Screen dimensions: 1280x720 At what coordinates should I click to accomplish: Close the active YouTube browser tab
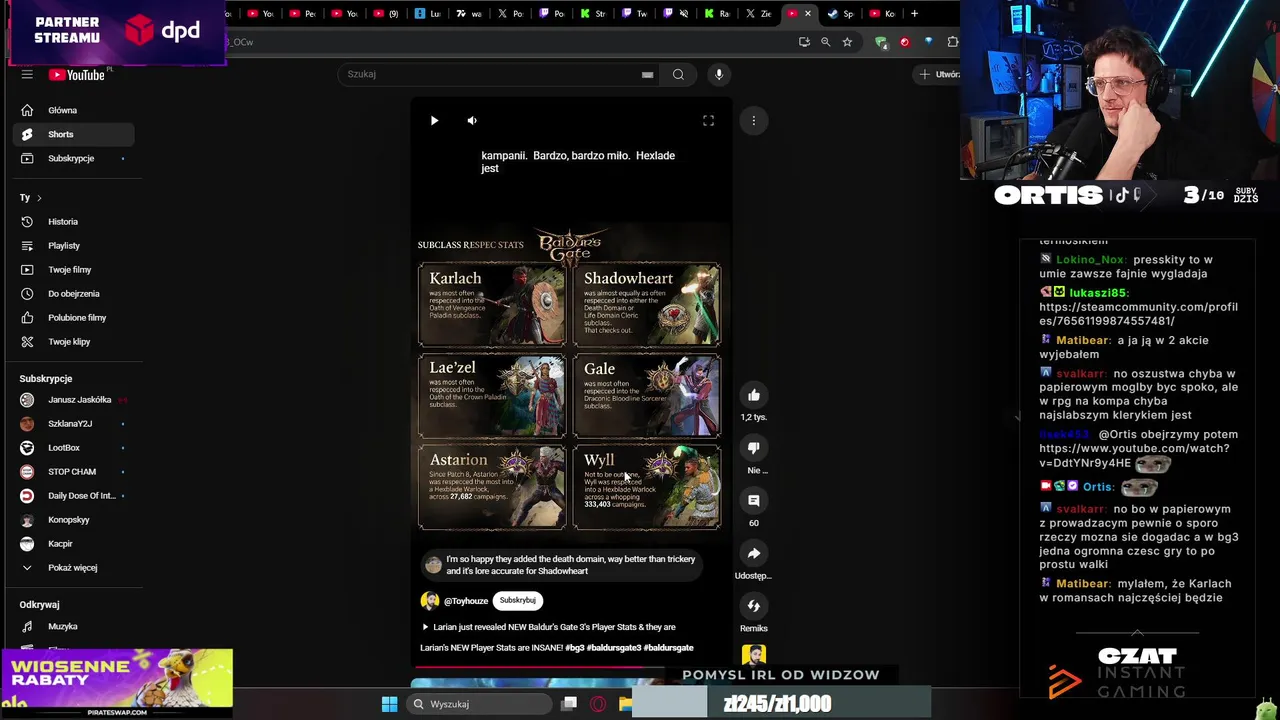pyautogui.click(x=808, y=13)
